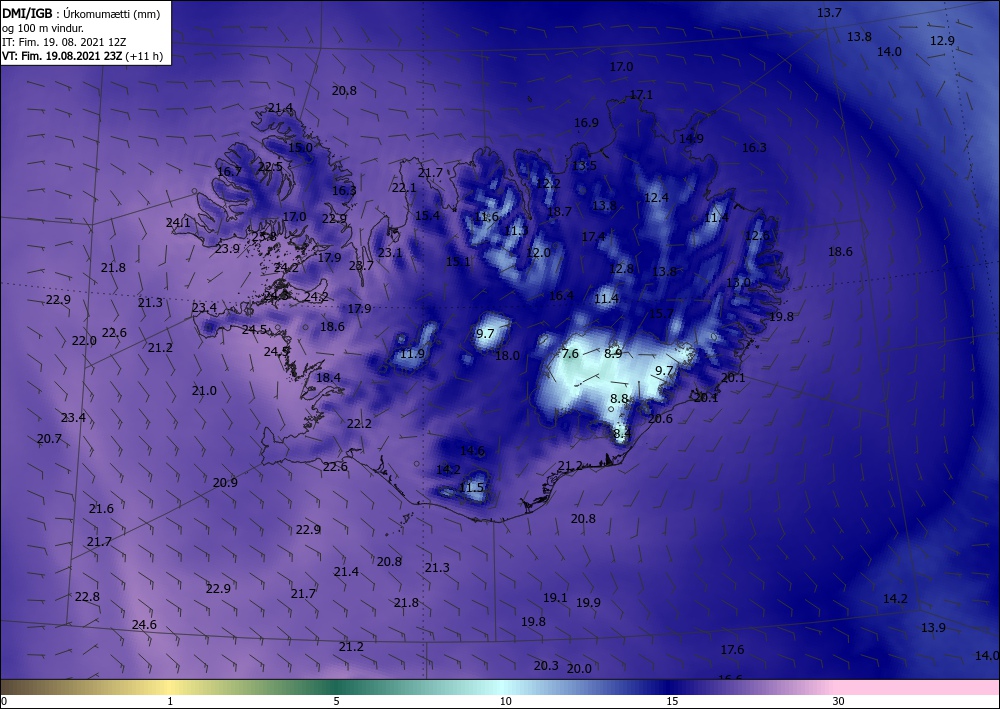Click the 8.8 value on the map

(619, 398)
